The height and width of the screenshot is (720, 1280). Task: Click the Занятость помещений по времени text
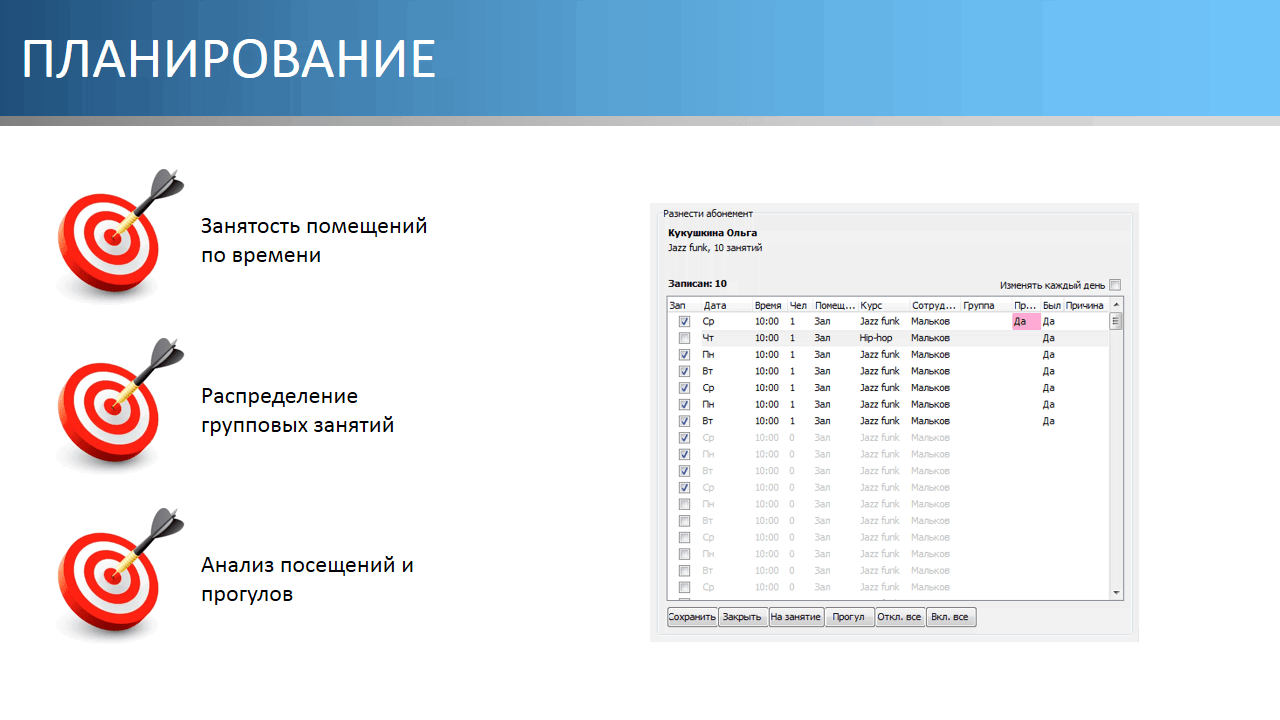click(314, 240)
